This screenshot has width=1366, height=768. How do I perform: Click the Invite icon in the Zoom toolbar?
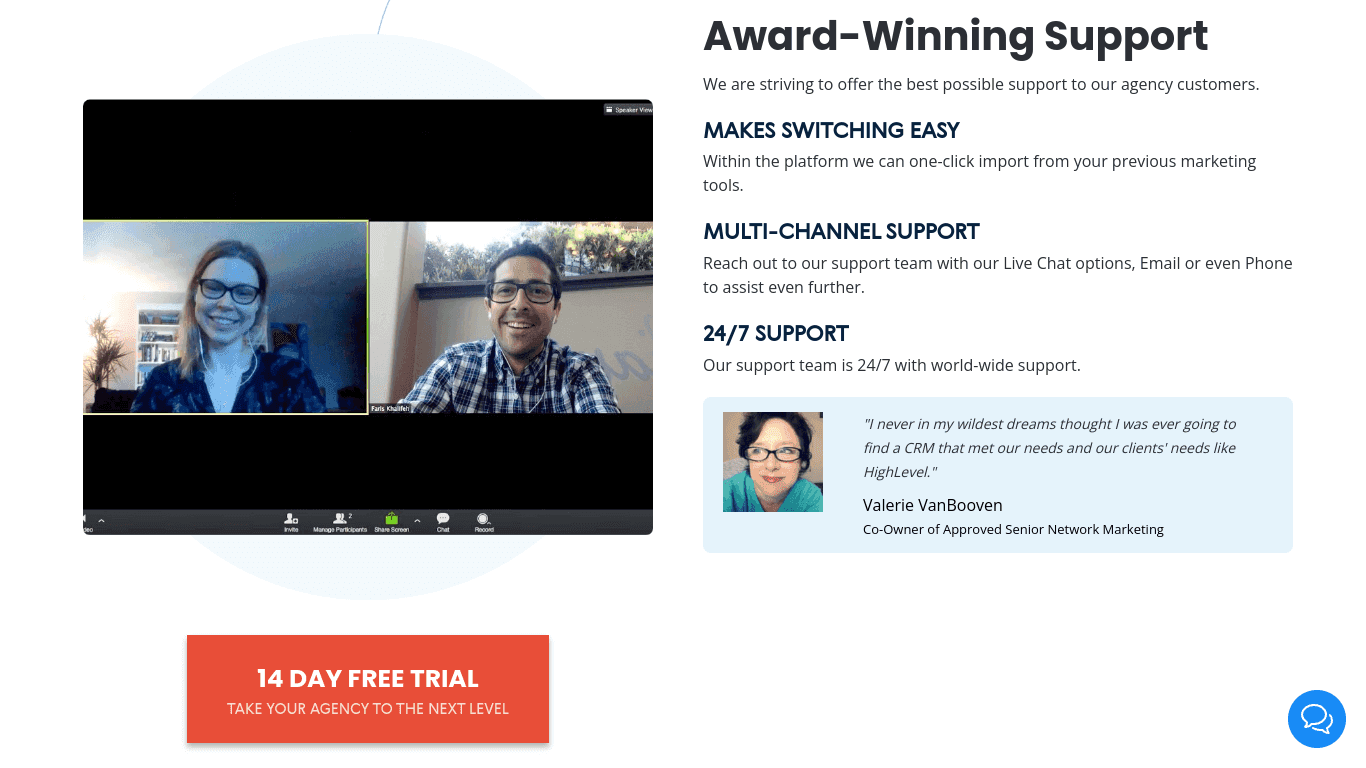(291, 522)
